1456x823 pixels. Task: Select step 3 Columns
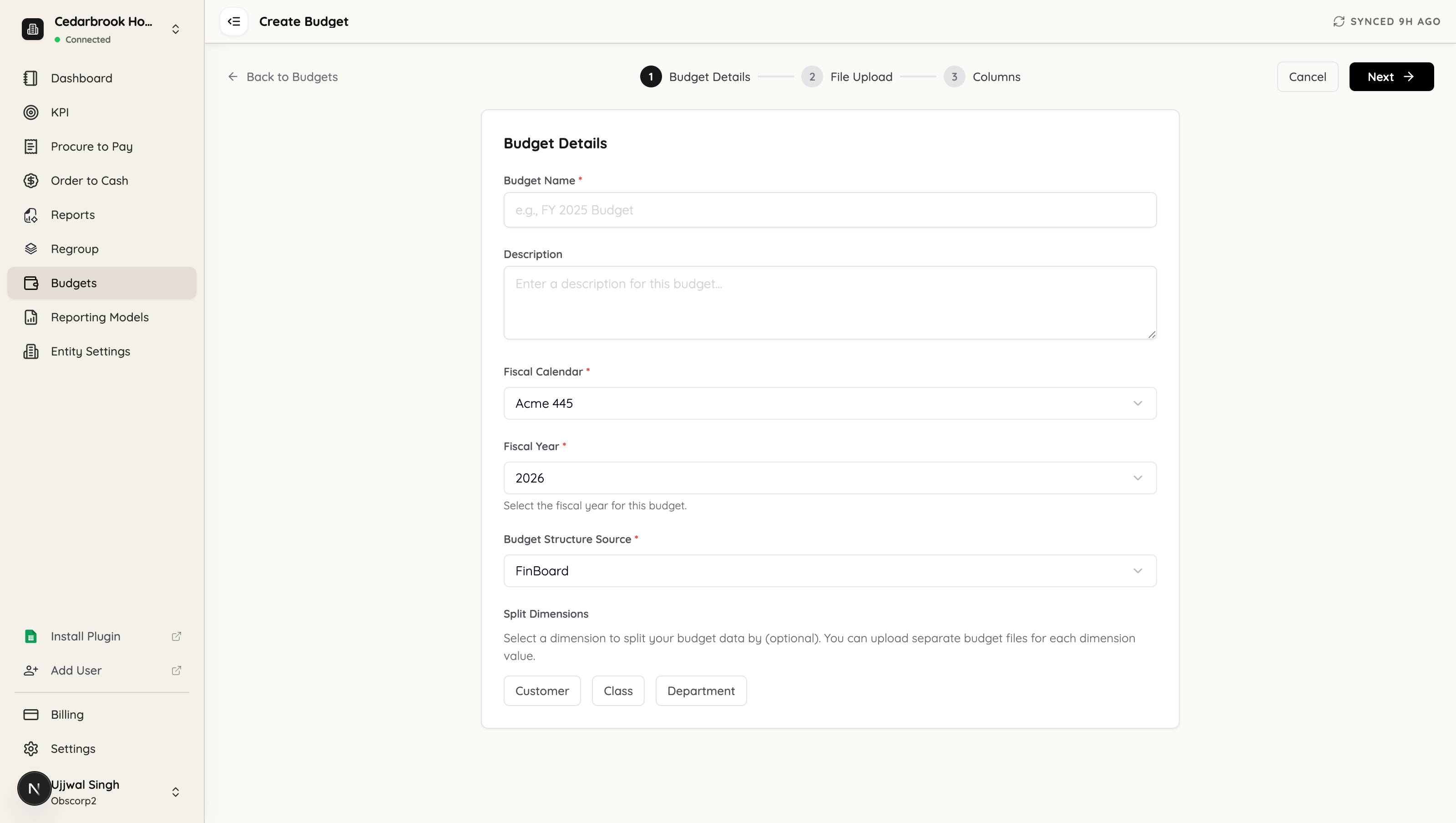pyautogui.click(x=982, y=76)
